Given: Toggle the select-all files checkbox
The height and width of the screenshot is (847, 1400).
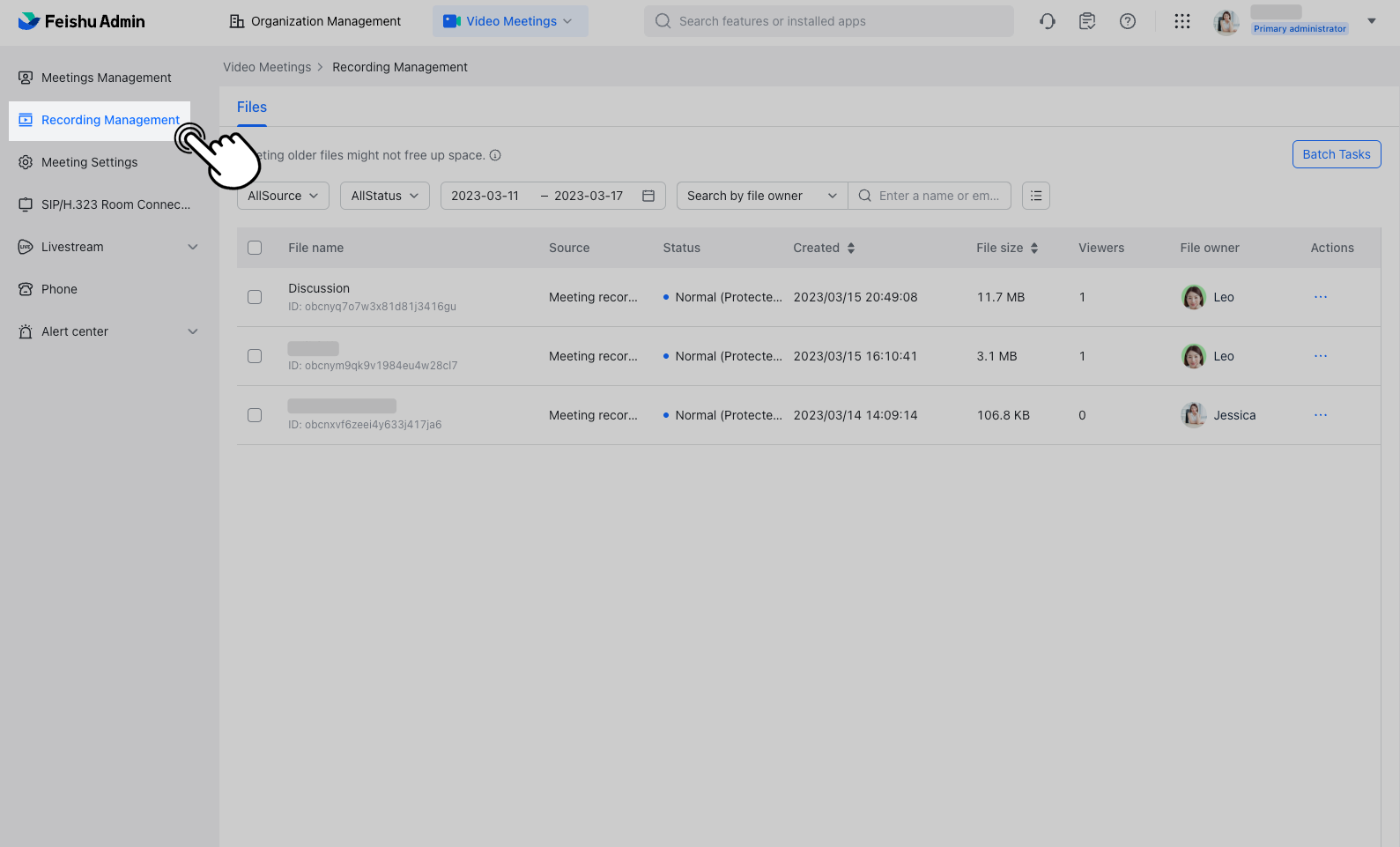Looking at the screenshot, I should [x=255, y=248].
